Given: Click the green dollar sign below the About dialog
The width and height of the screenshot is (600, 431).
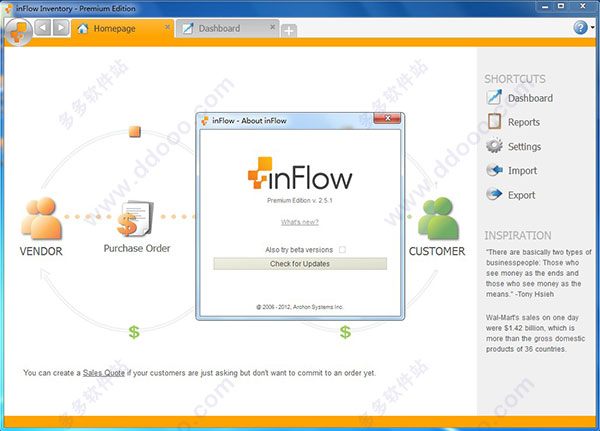Looking at the screenshot, I should coord(345,332).
